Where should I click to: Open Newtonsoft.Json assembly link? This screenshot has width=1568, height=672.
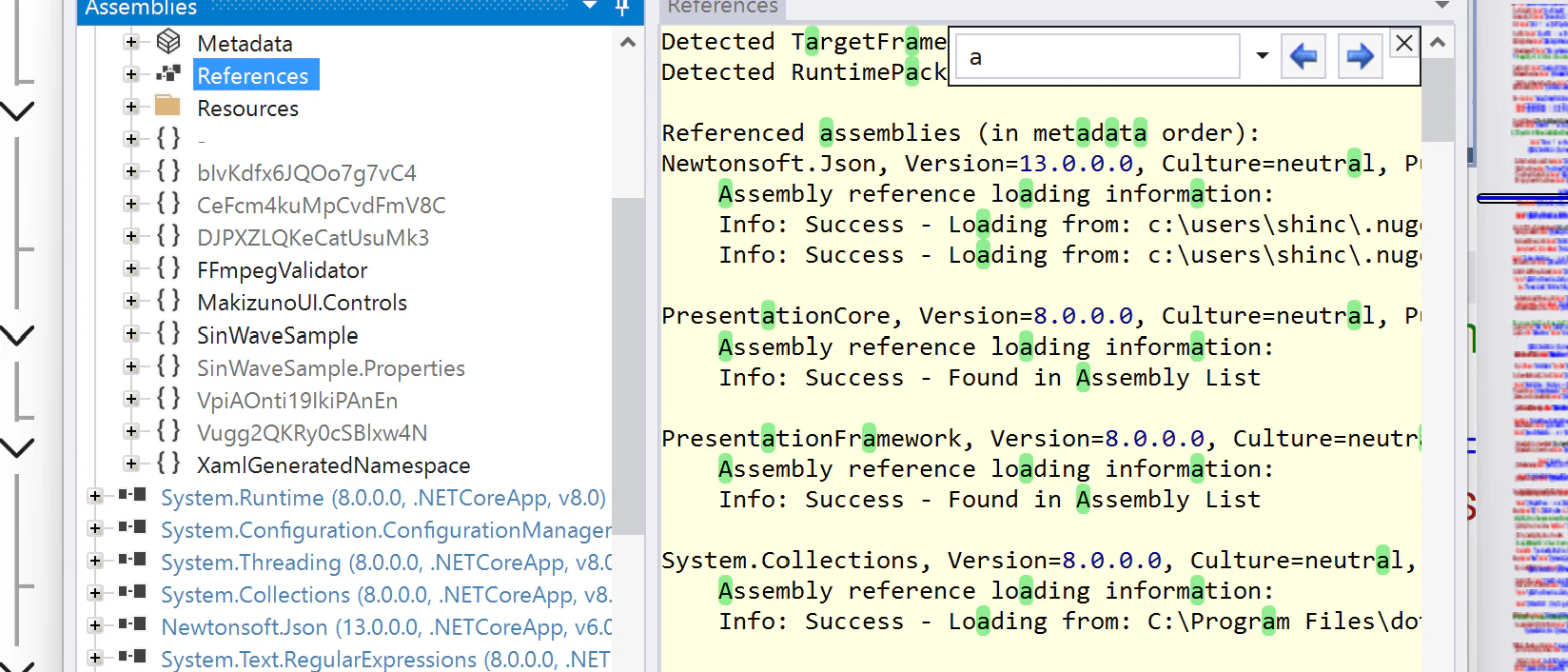[386, 627]
